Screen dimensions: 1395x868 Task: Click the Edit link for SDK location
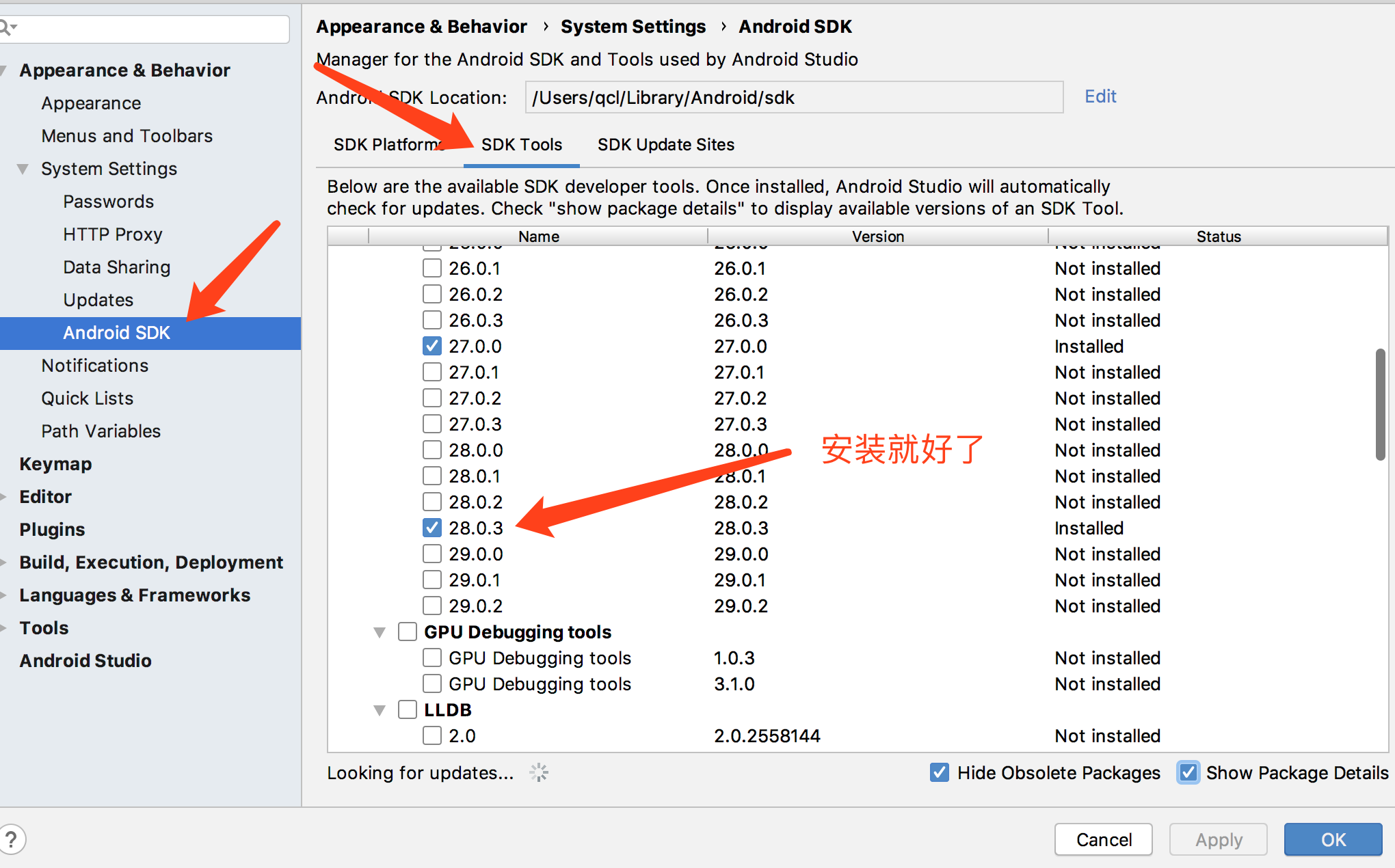click(x=1100, y=96)
